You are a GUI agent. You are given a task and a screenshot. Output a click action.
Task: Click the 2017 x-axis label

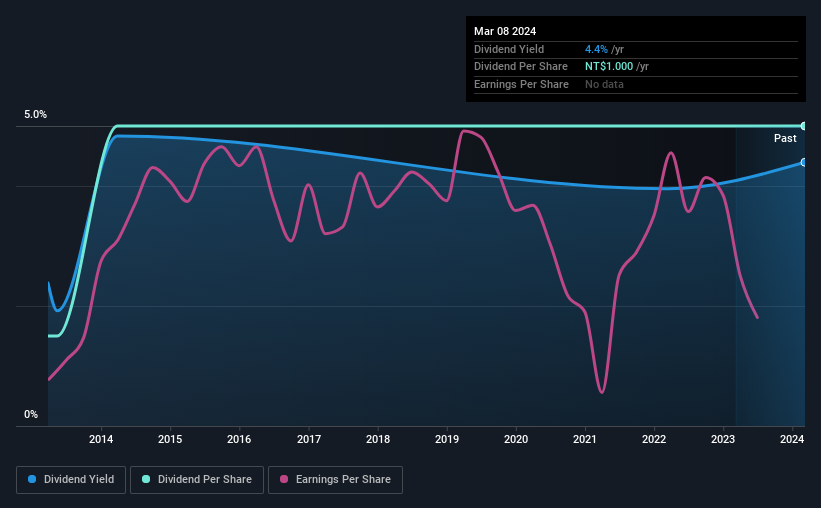[x=309, y=439]
